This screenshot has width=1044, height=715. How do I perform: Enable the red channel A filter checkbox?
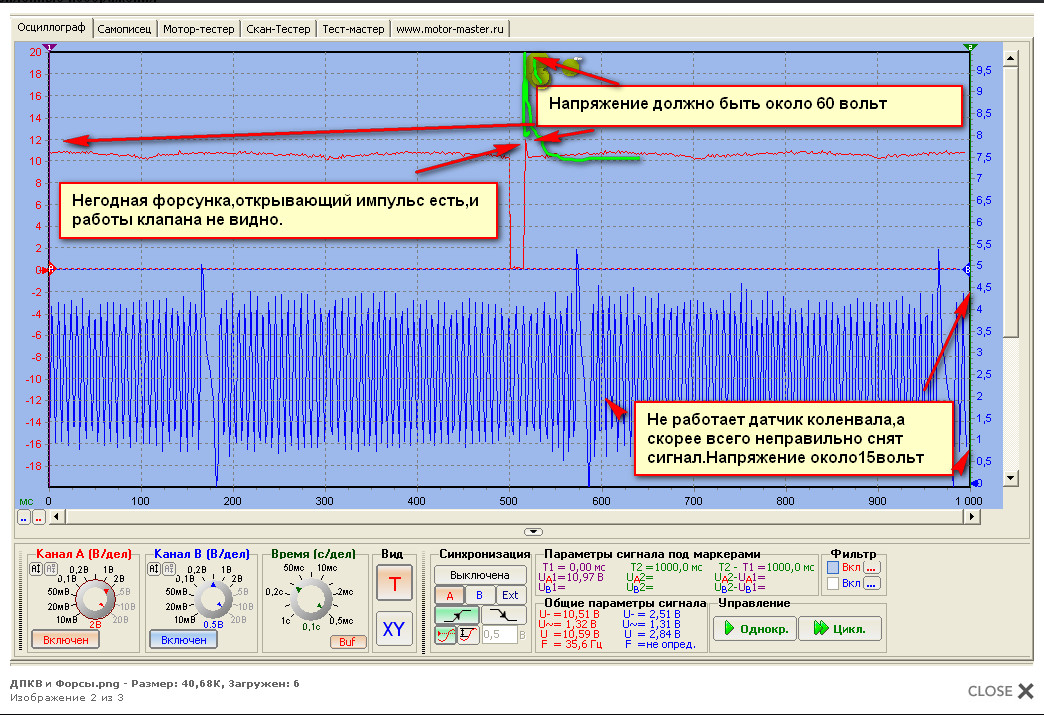point(832,568)
